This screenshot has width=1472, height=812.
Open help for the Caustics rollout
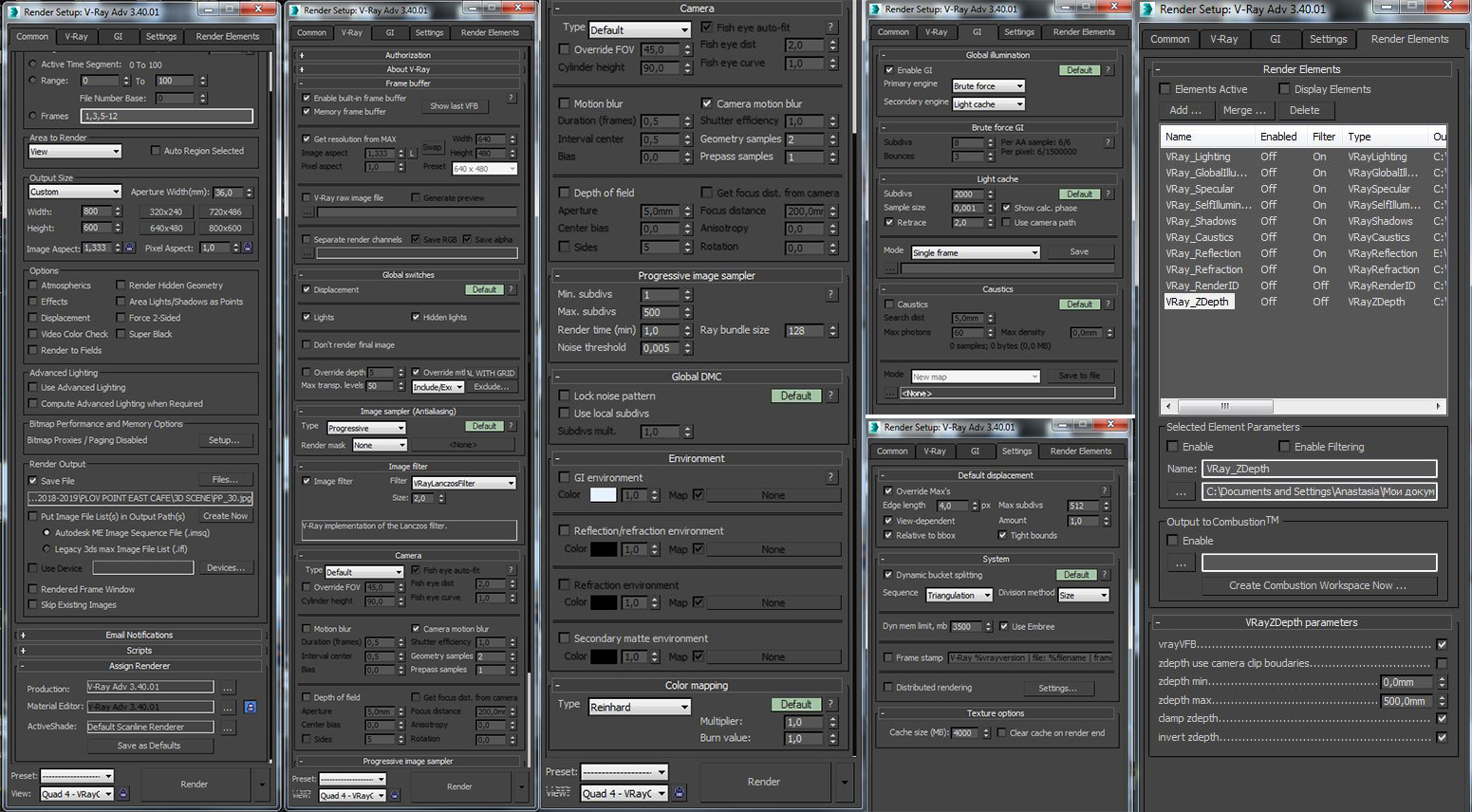pos(1108,304)
